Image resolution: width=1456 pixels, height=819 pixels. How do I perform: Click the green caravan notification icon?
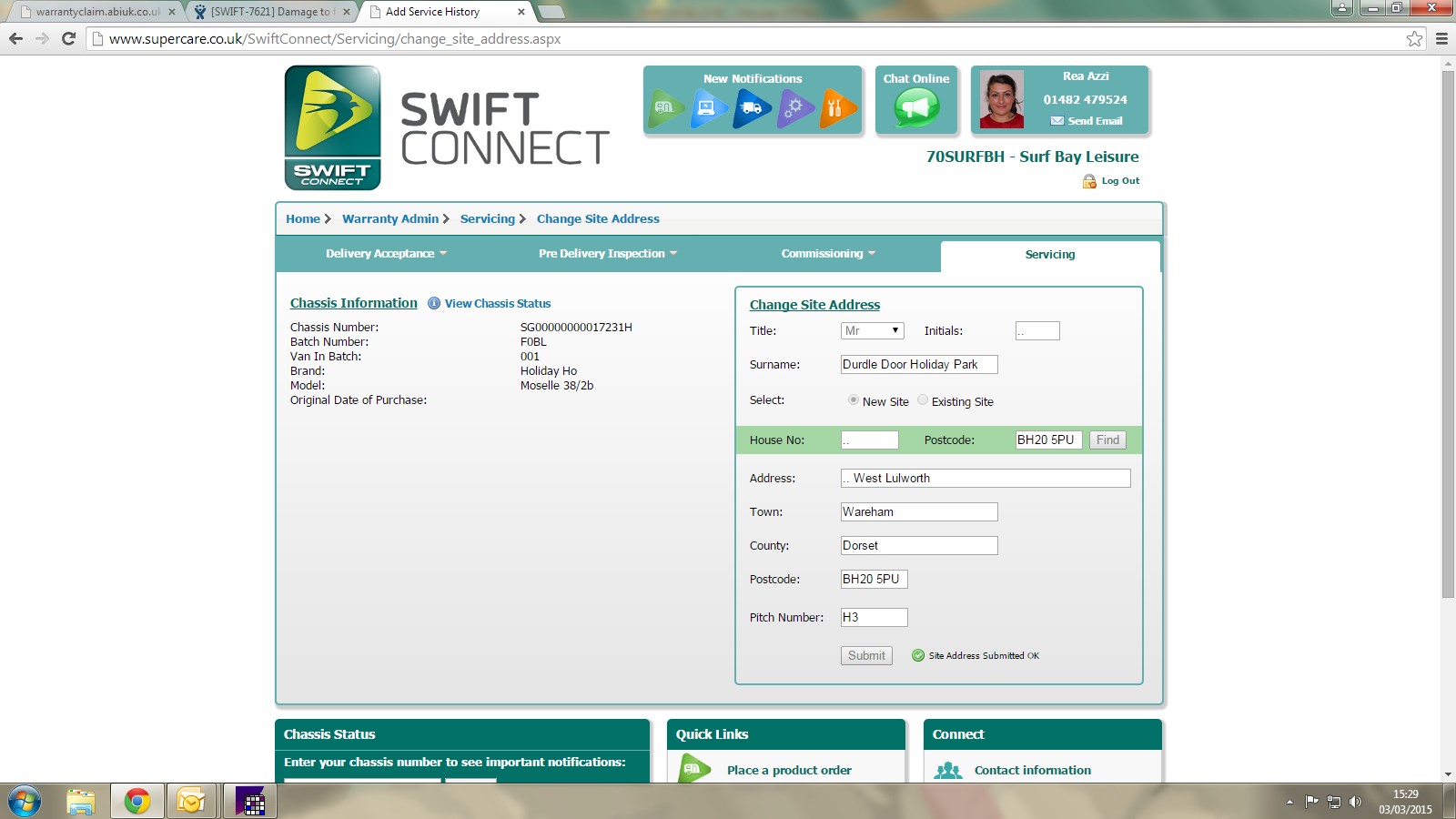666,108
